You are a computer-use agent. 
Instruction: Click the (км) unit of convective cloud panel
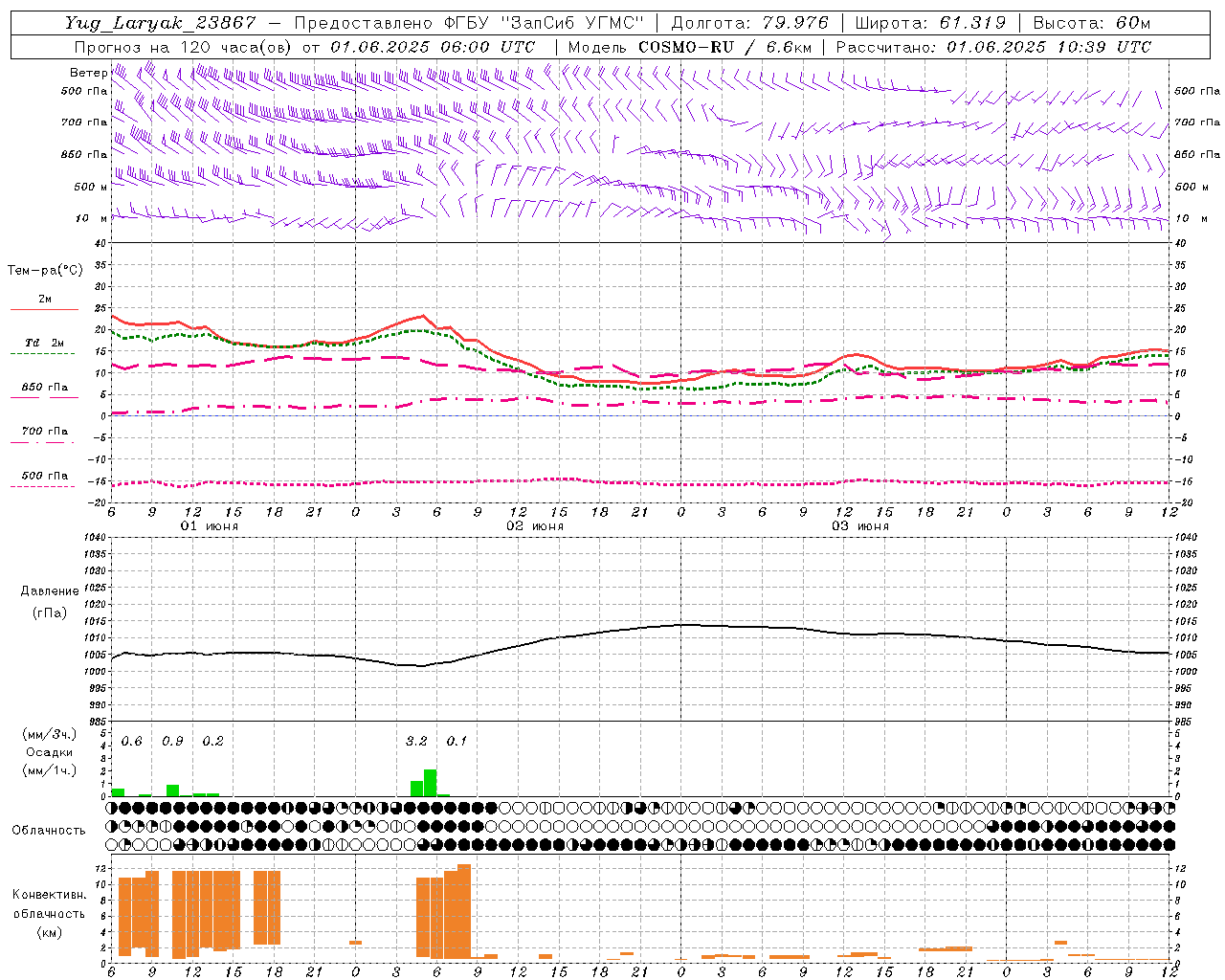[49, 932]
